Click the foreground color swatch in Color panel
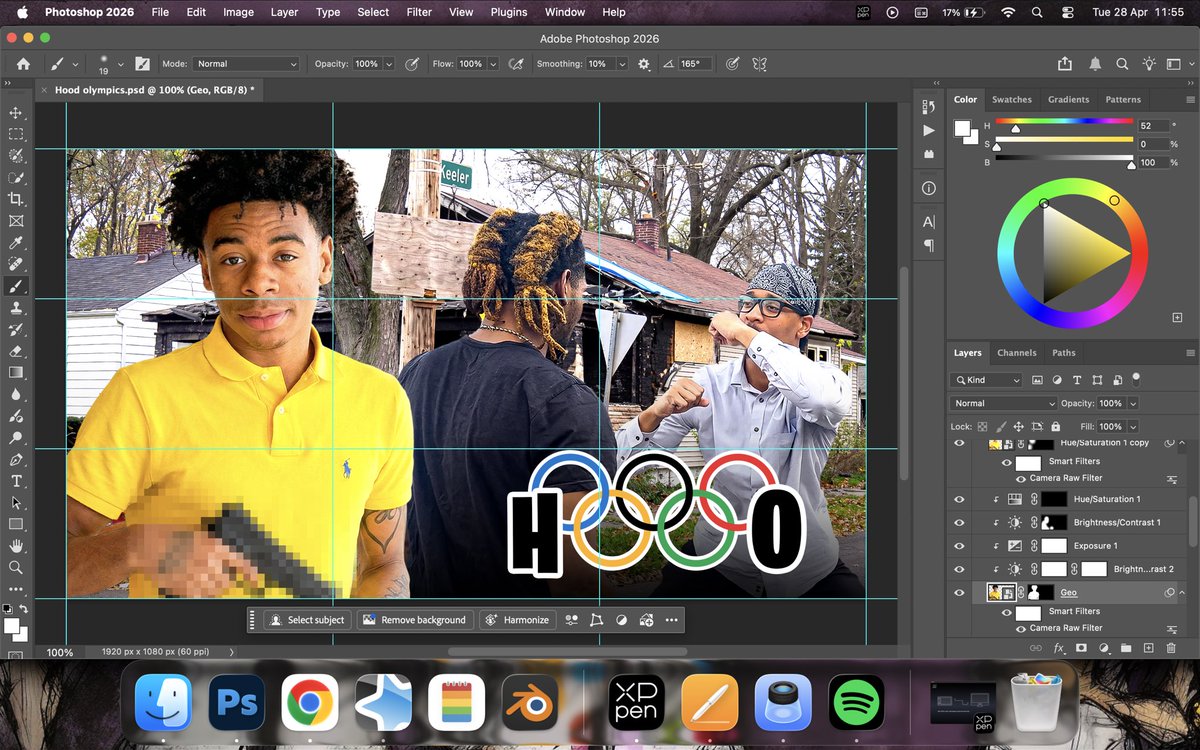 tap(962, 128)
